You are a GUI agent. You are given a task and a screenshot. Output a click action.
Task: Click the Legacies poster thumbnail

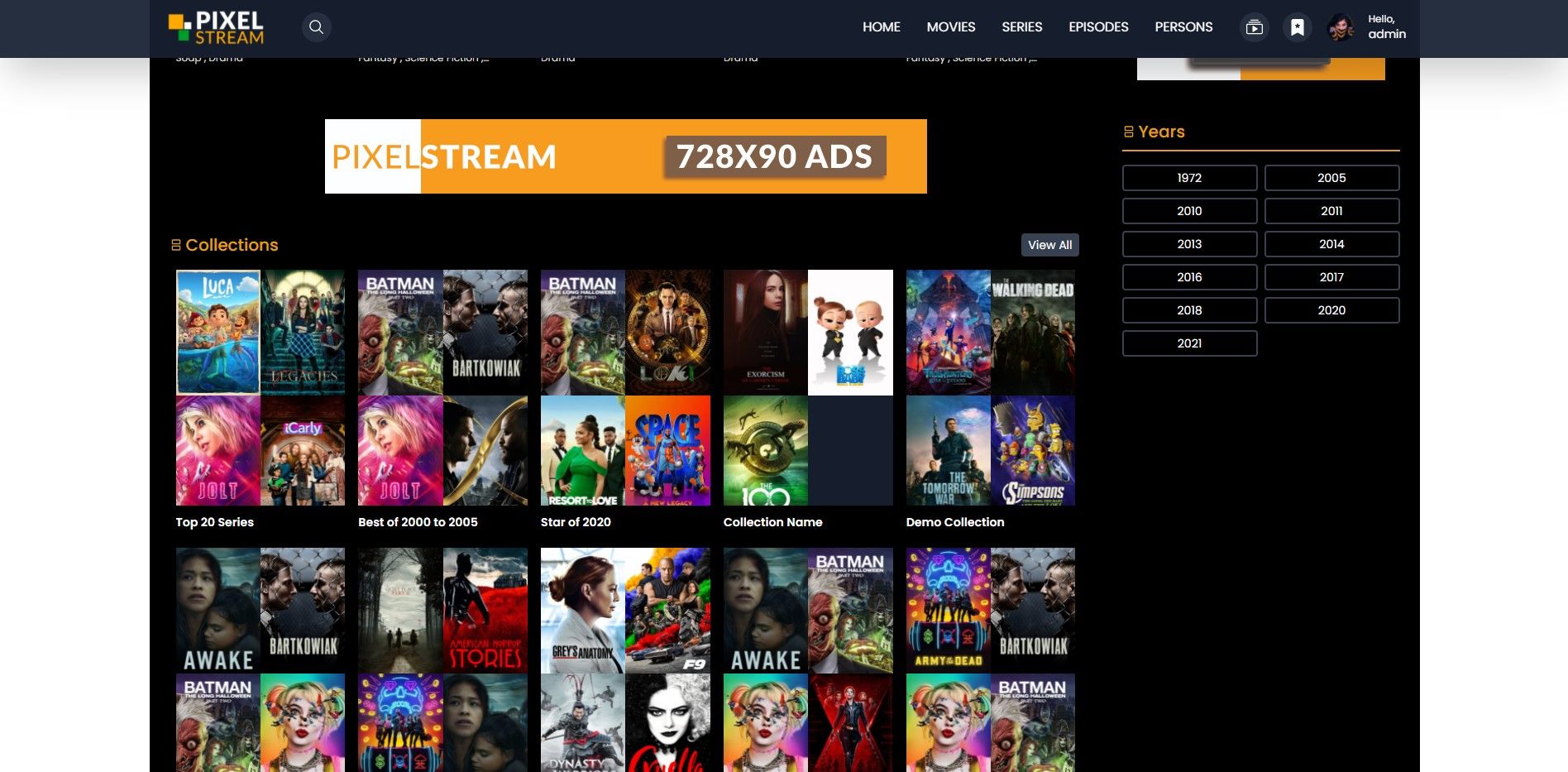click(x=303, y=332)
